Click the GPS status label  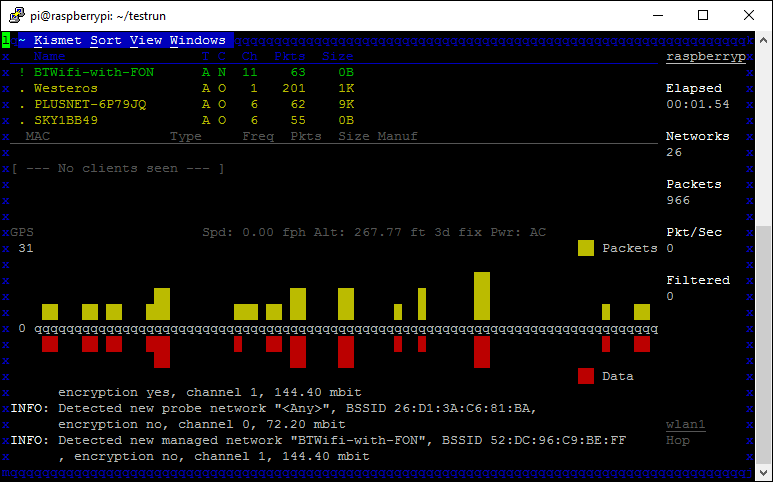[22, 232]
